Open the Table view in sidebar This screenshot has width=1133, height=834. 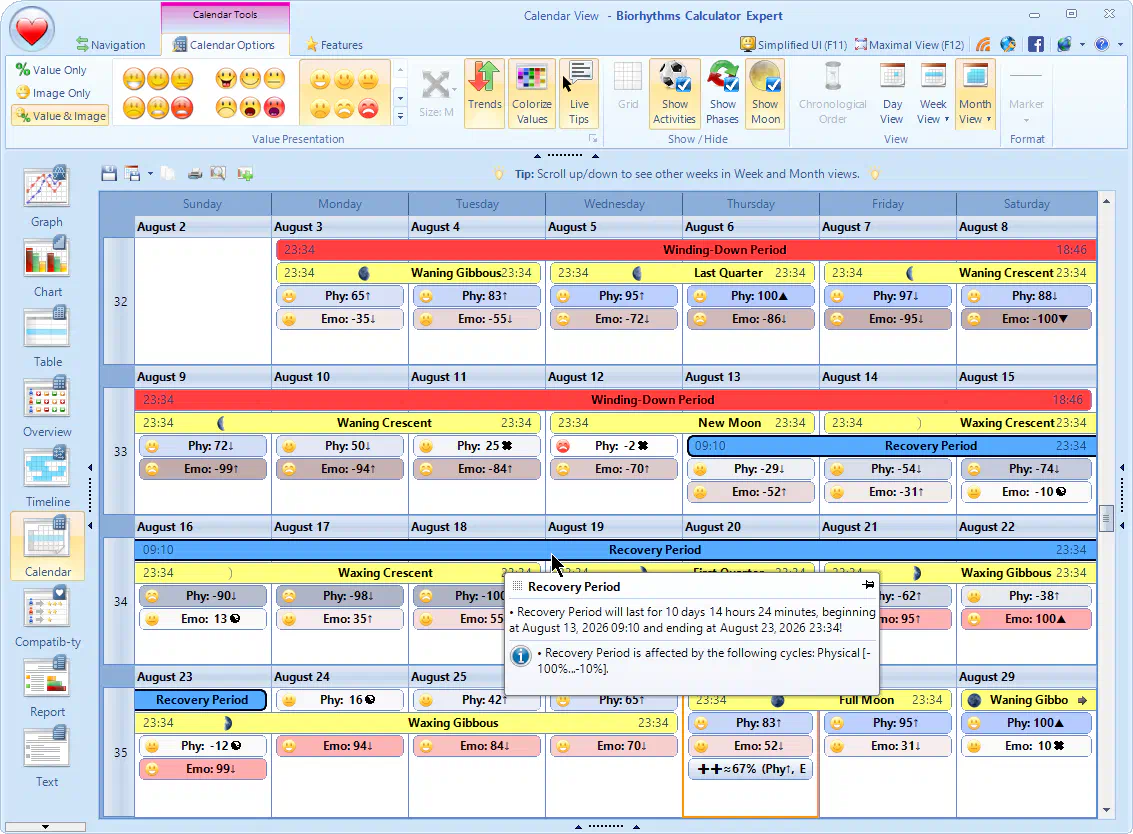pos(47,337)
